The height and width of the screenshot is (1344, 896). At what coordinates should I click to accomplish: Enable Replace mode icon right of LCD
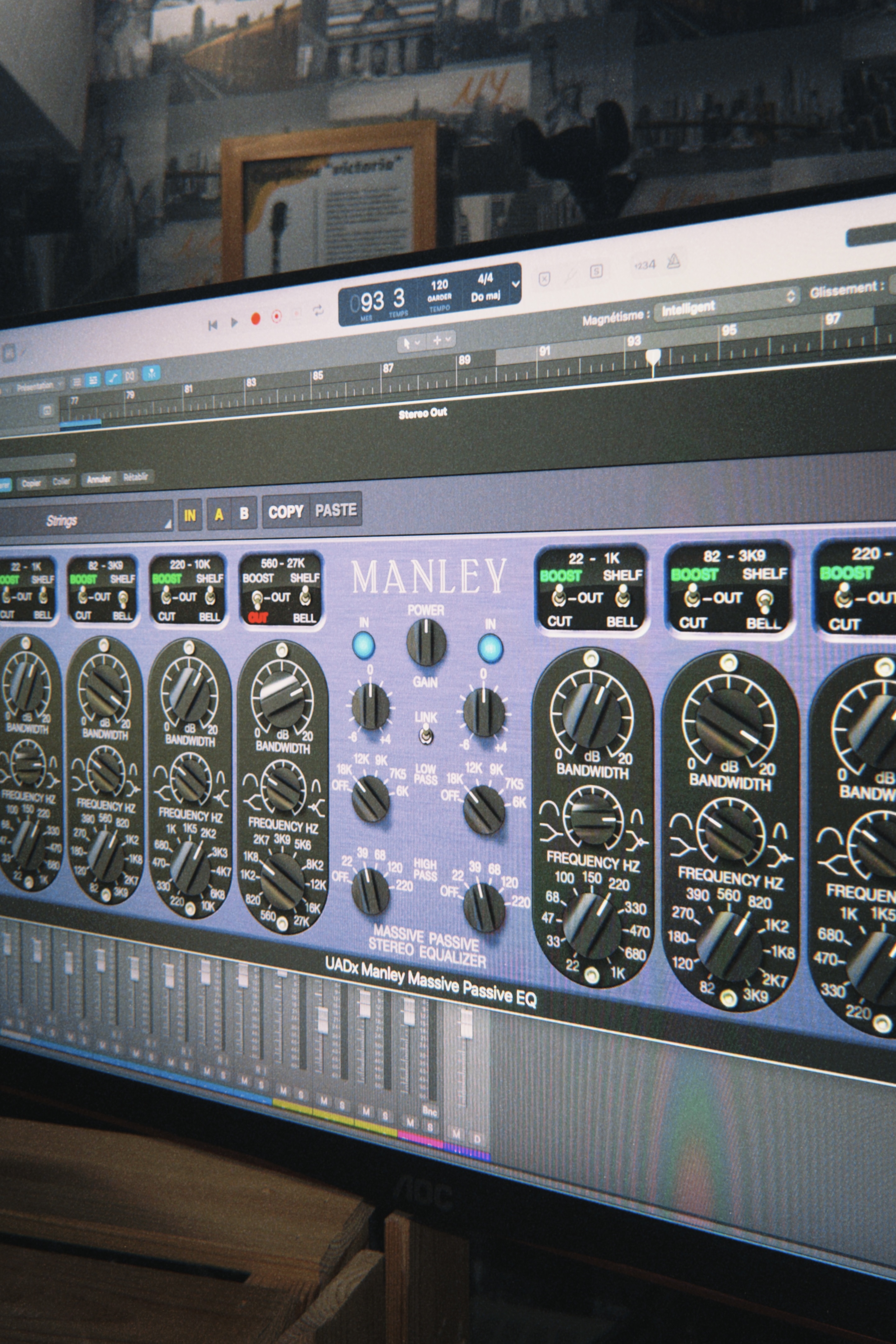click(x=544, y=278)
